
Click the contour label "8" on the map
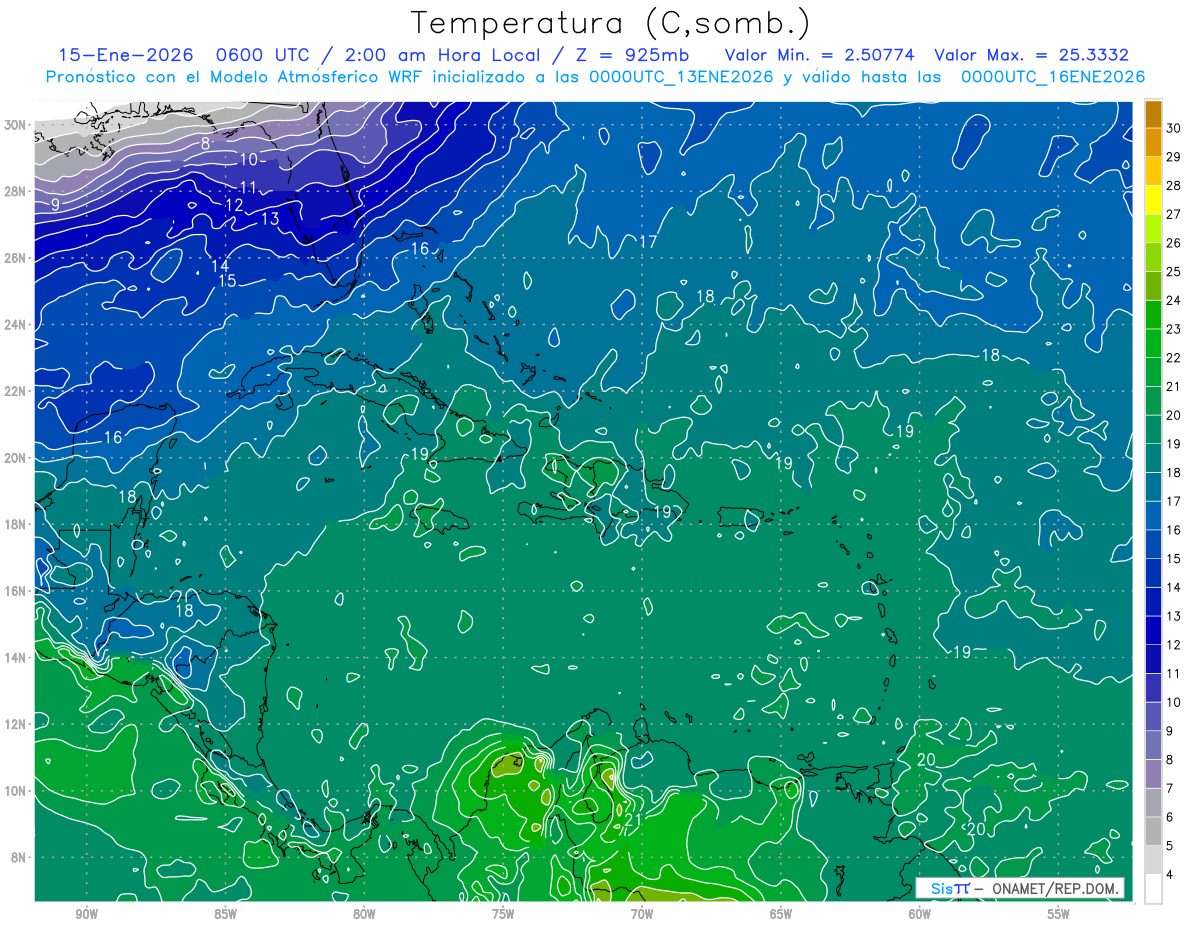pos(205,143)
